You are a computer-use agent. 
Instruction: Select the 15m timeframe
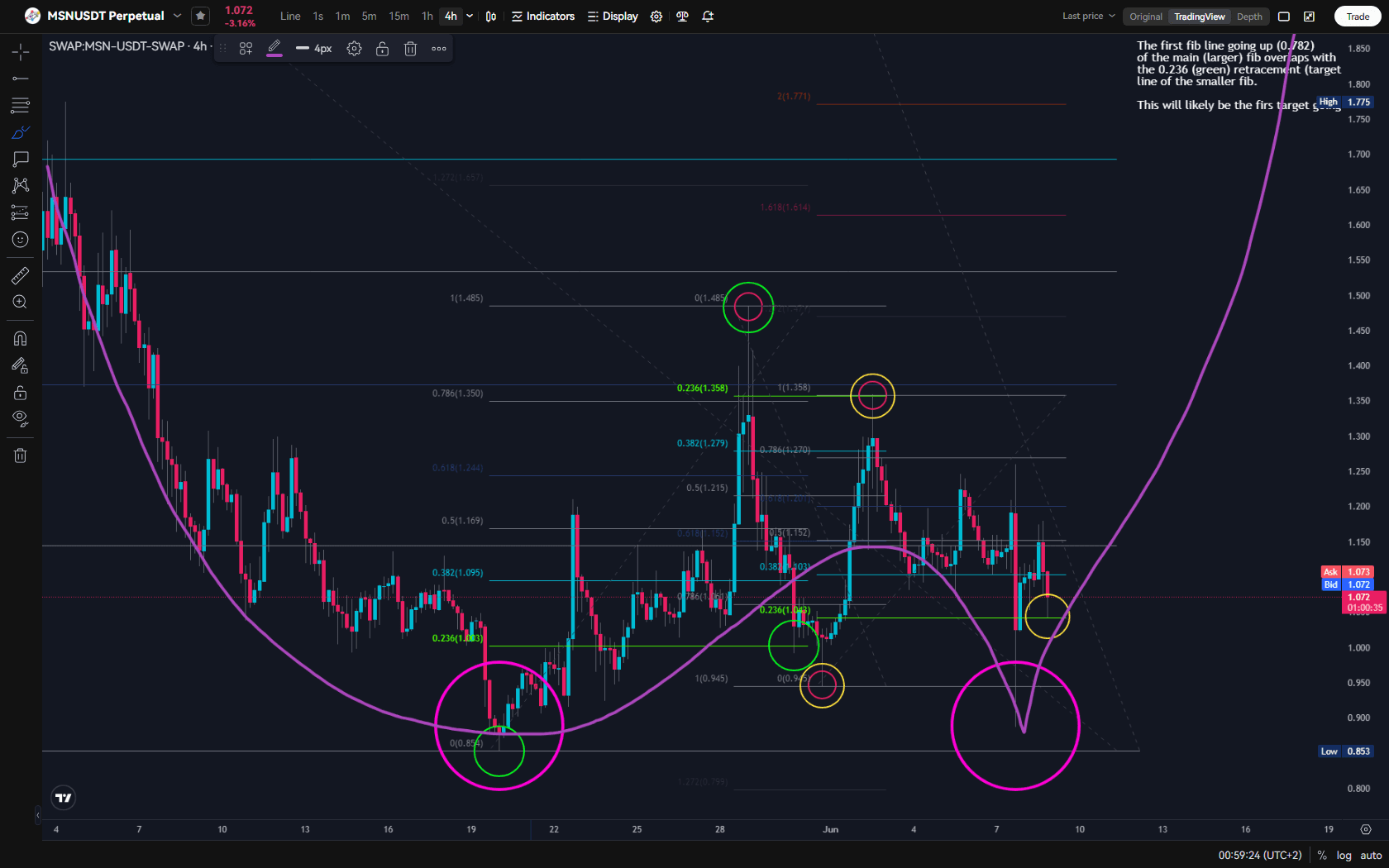click(x=399, y=16)
